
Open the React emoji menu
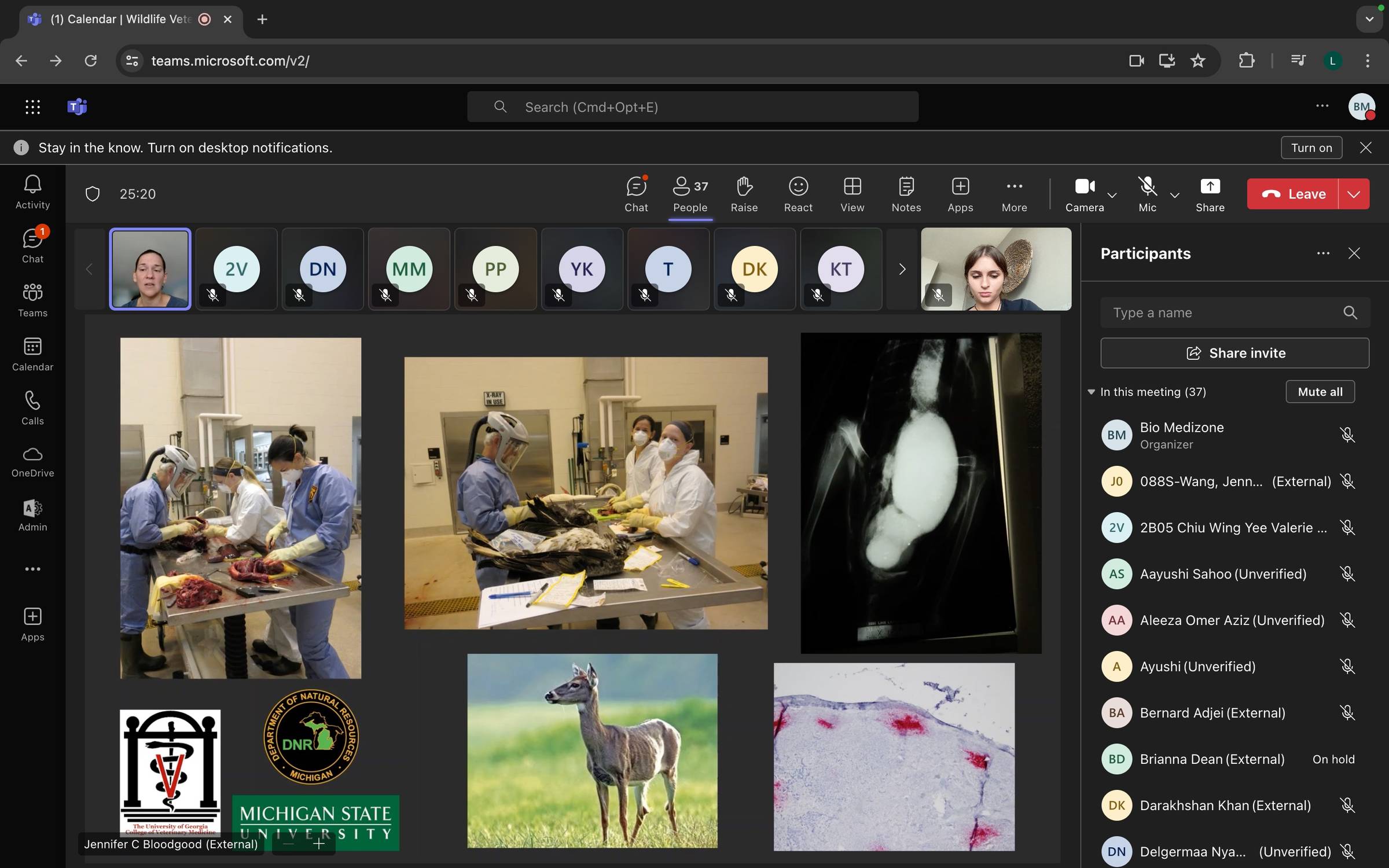click(798, 194)
